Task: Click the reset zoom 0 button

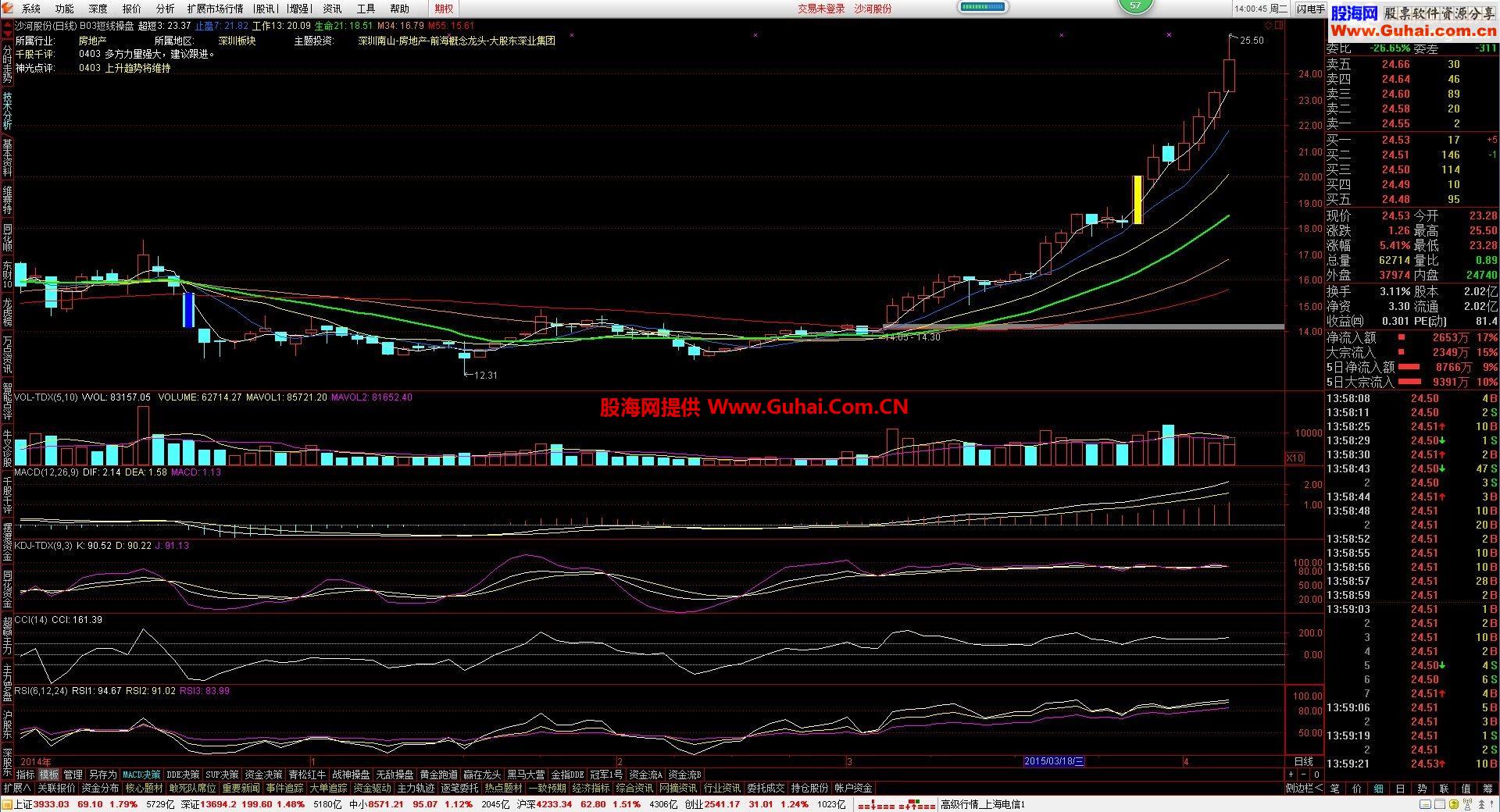Action: click(1316, 775)
